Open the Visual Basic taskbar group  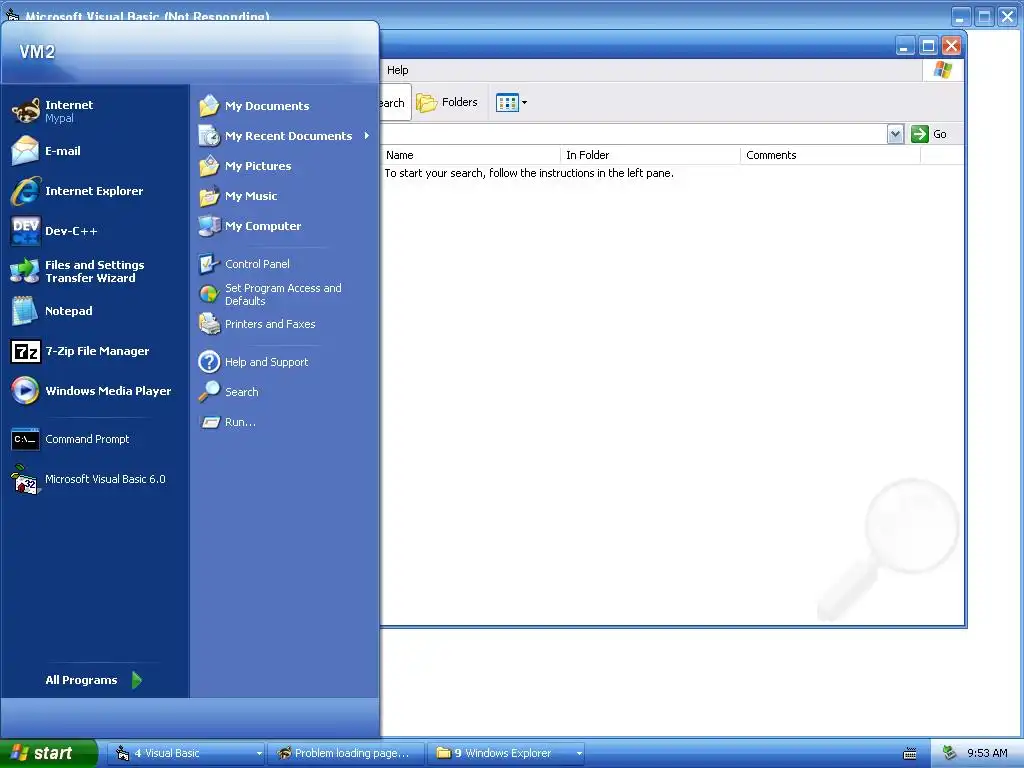tap(185, 753)
